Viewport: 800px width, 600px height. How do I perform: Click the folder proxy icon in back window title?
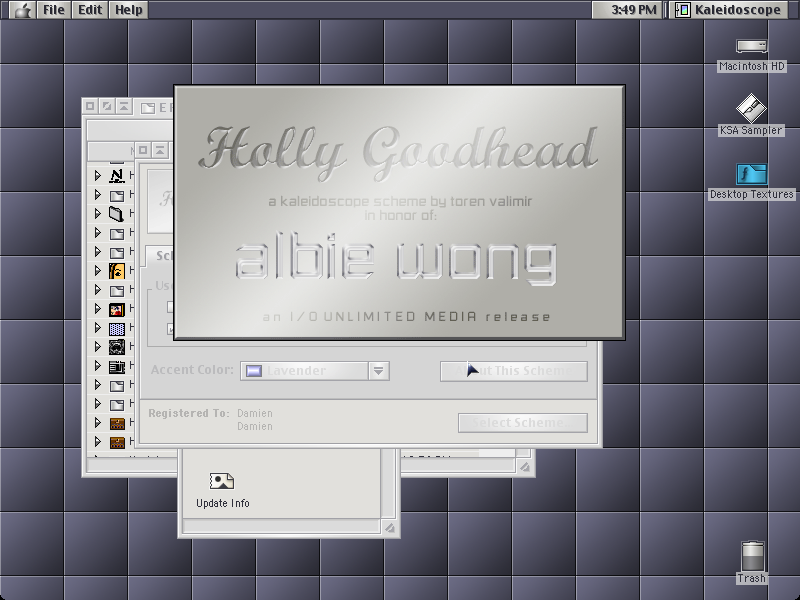click(x=148, y=108)
